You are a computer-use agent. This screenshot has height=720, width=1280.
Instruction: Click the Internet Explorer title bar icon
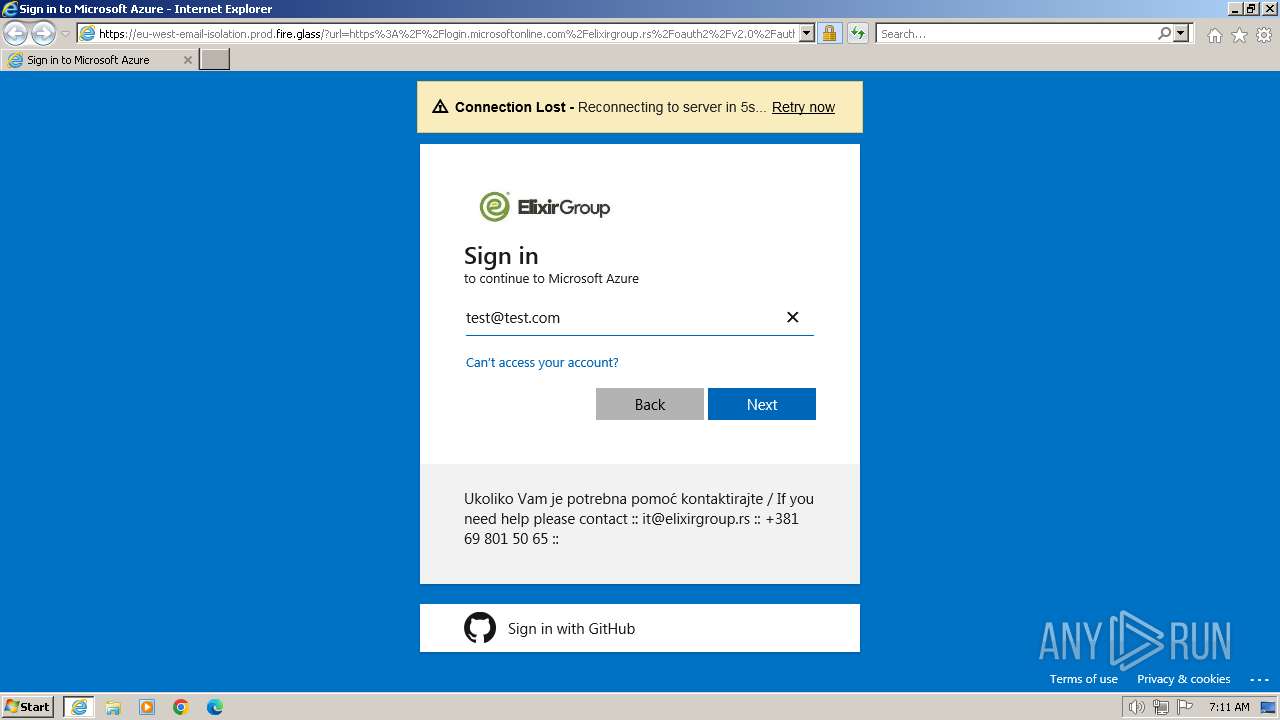10,9
